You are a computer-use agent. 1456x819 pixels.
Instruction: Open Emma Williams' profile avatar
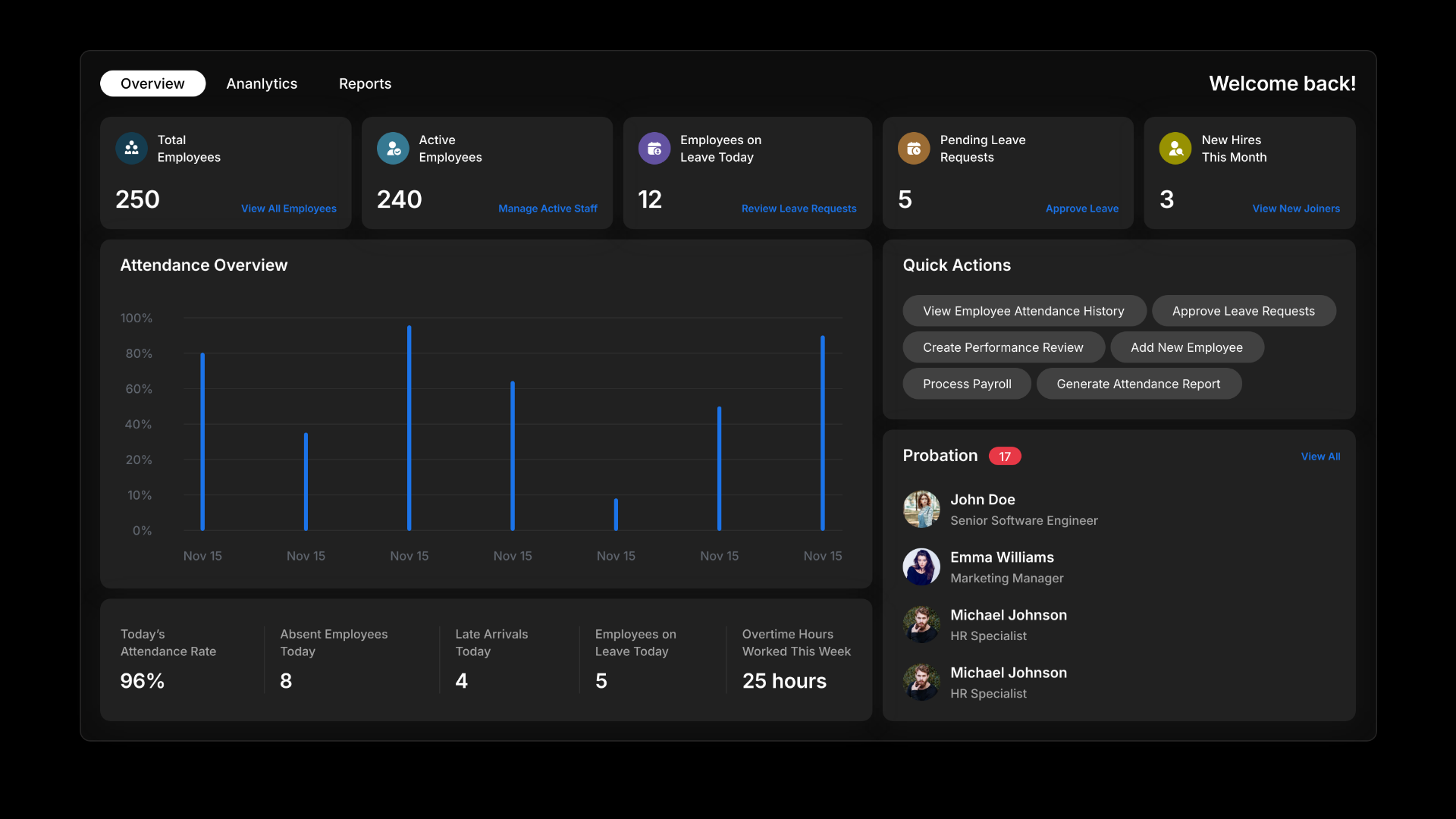pyautogui.click(x=921, y=567)
